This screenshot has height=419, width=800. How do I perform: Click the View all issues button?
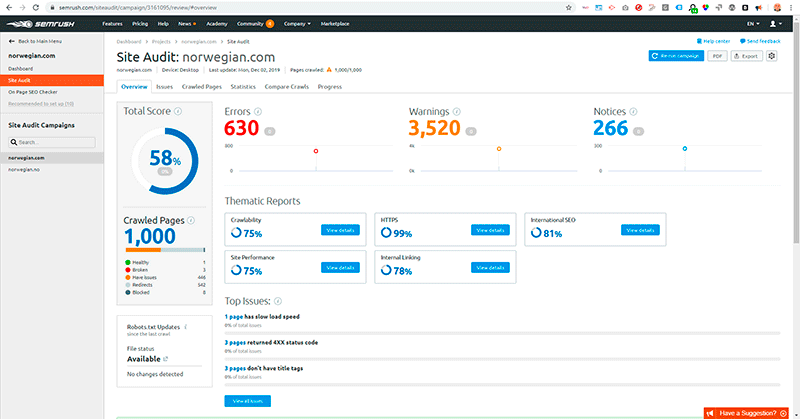[x=247, y=400]
